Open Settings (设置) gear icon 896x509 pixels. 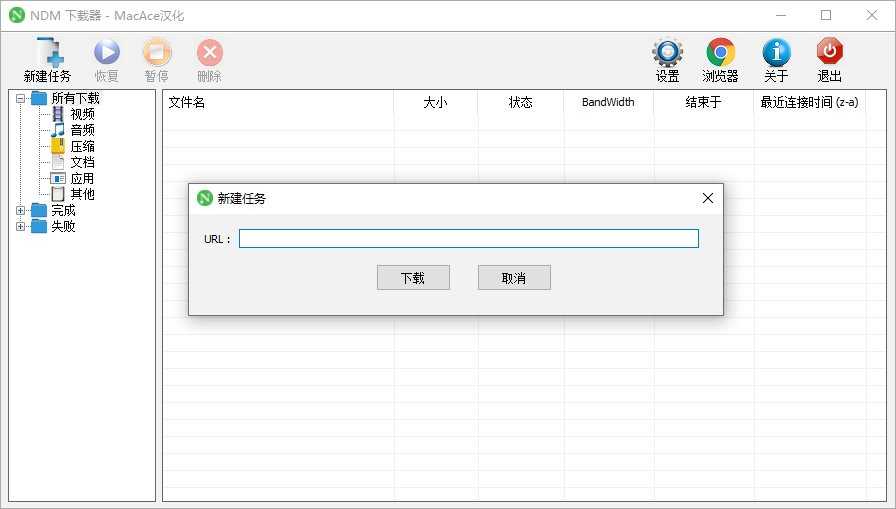pyautogui.click(x=667, y=54)
